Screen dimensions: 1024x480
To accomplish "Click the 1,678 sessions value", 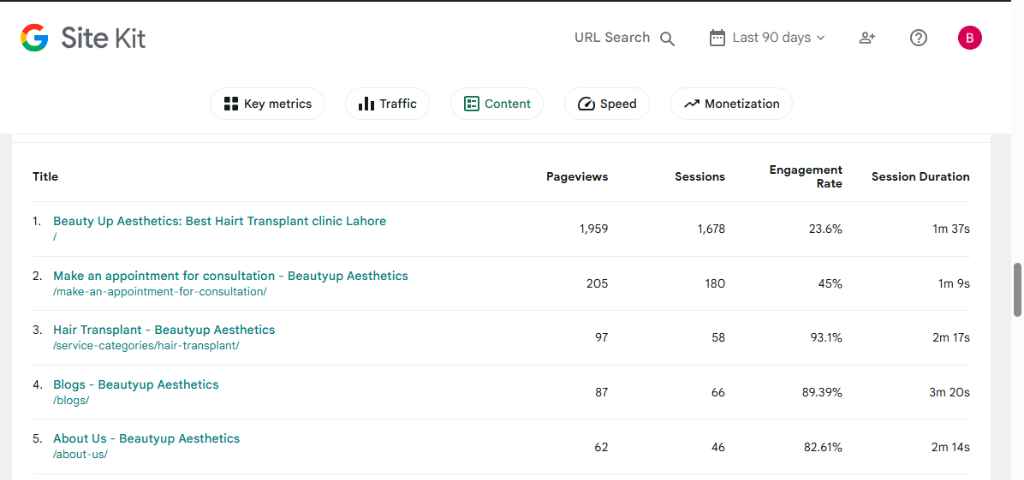I will 710,229.
